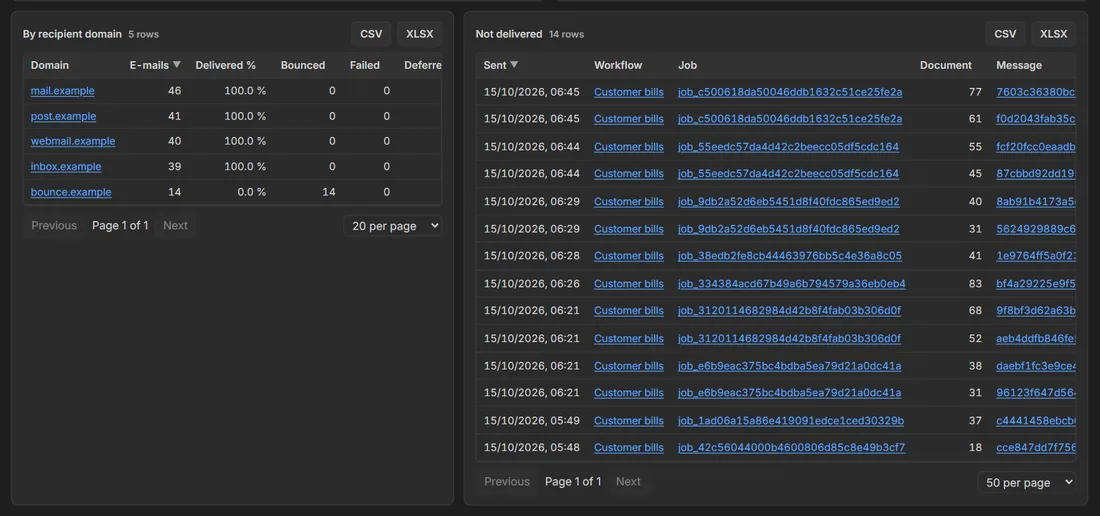
Task: Select the sent time 15/10/2026, 05:49
Action: [x=532, y=421]
